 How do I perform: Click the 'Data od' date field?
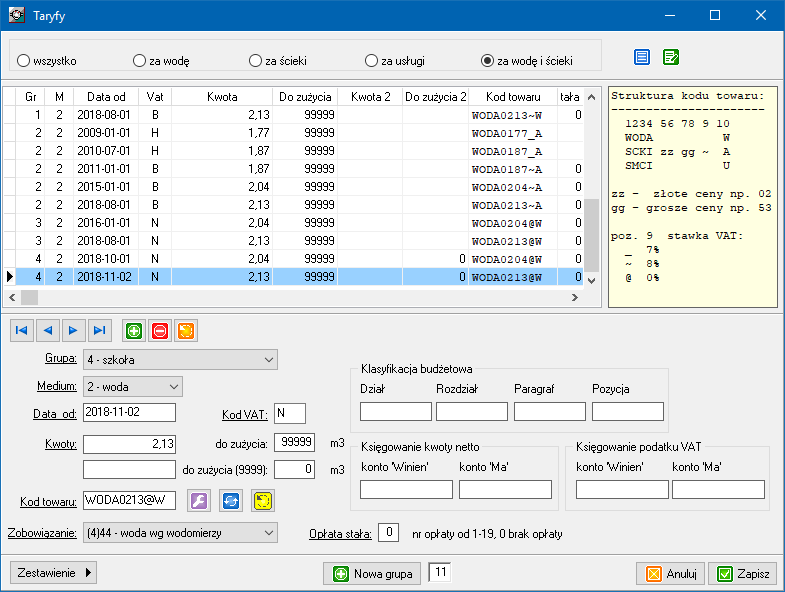[130, 413]
